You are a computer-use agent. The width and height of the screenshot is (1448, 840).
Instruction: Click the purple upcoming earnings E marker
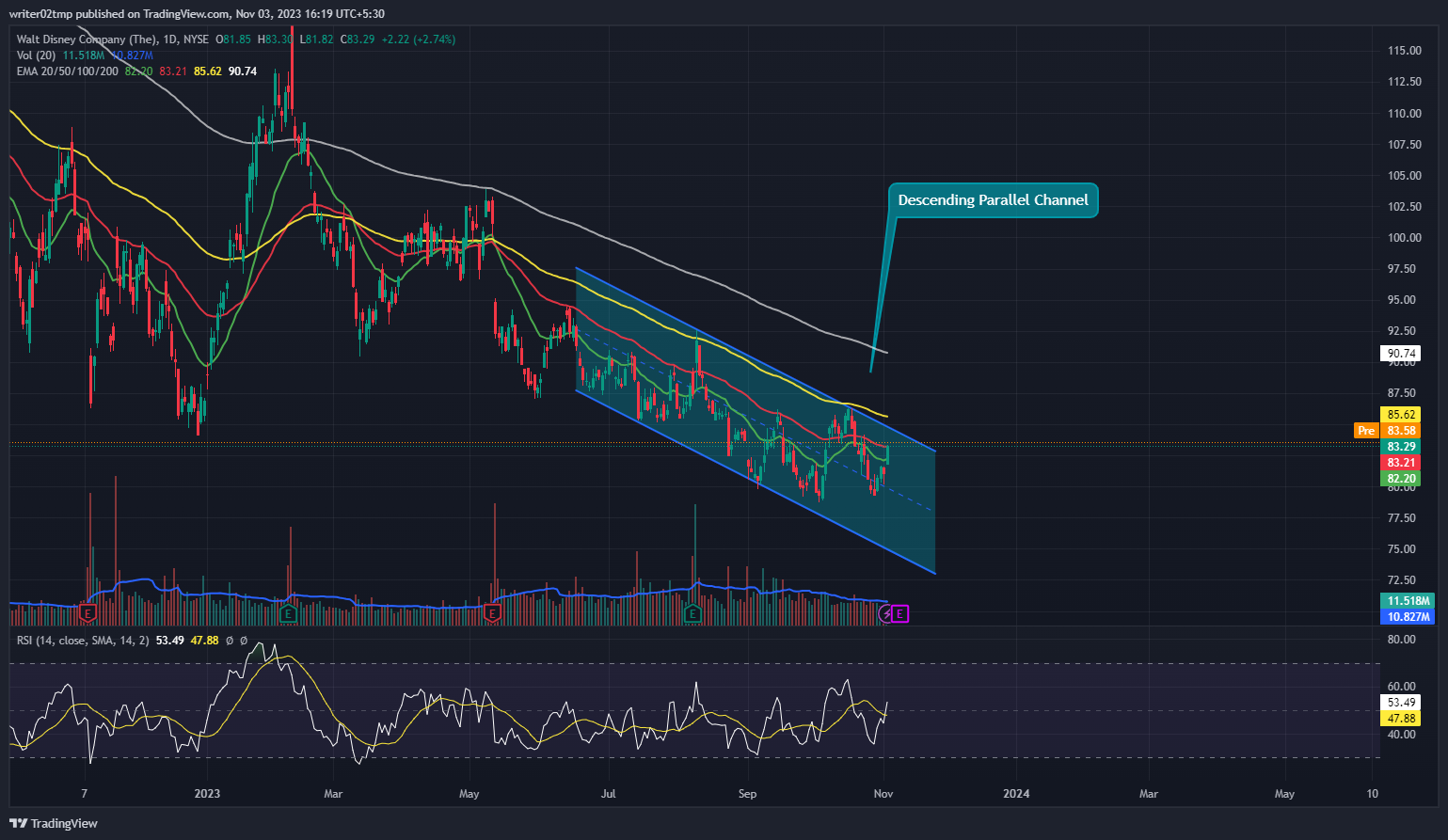pyautogui.click(x=900, y=614)
